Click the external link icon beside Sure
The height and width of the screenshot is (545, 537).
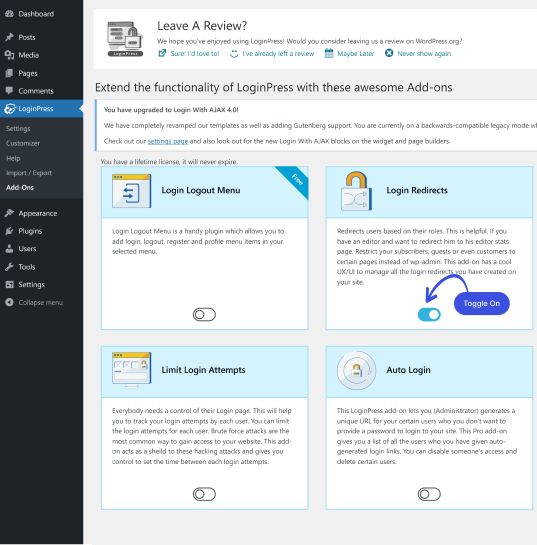[162, 53]
